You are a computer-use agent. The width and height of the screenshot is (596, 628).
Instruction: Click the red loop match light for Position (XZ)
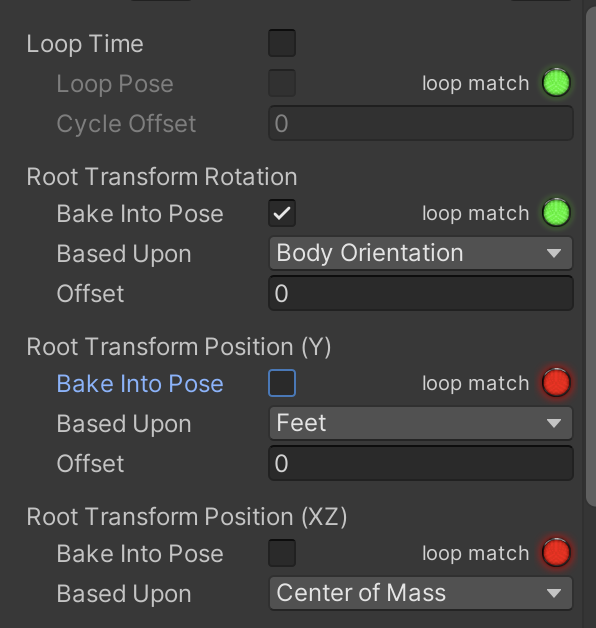tap(556, 553)
